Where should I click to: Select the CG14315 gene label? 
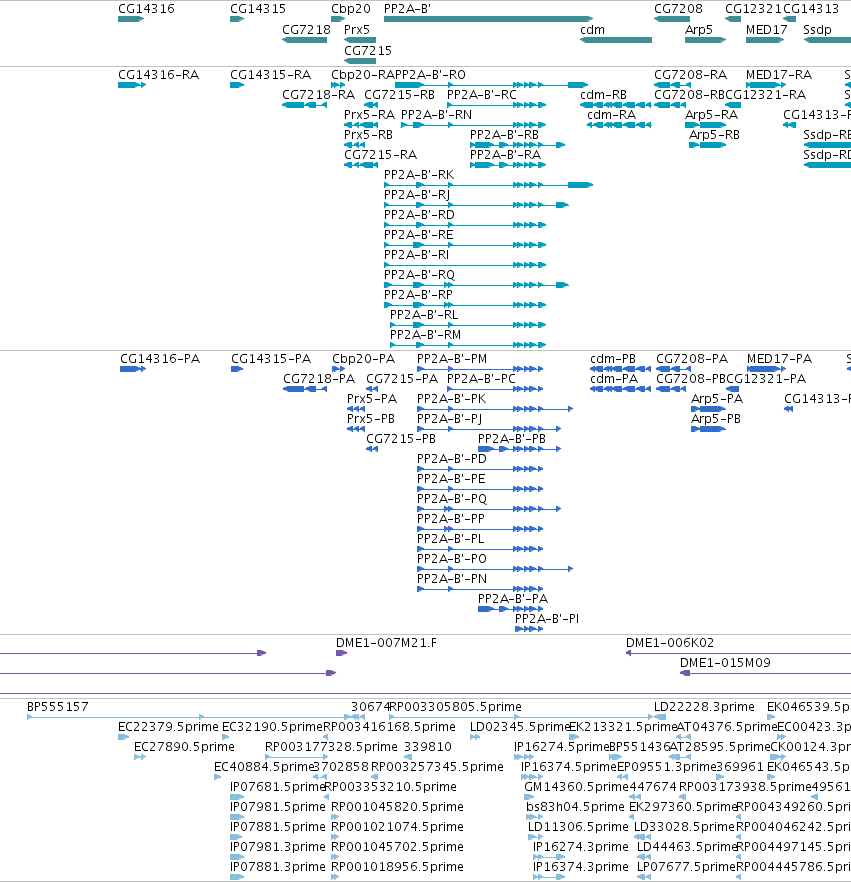pos(258,9)
